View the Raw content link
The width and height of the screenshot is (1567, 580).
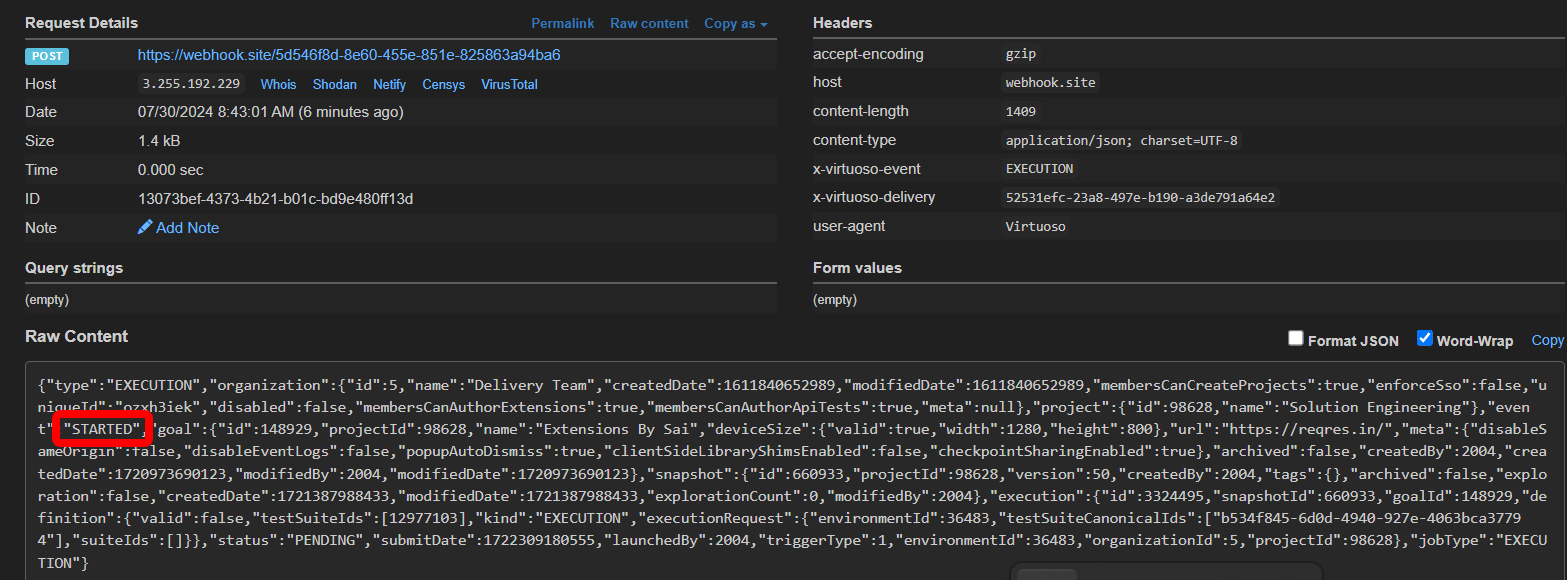(x=649, y=23)
